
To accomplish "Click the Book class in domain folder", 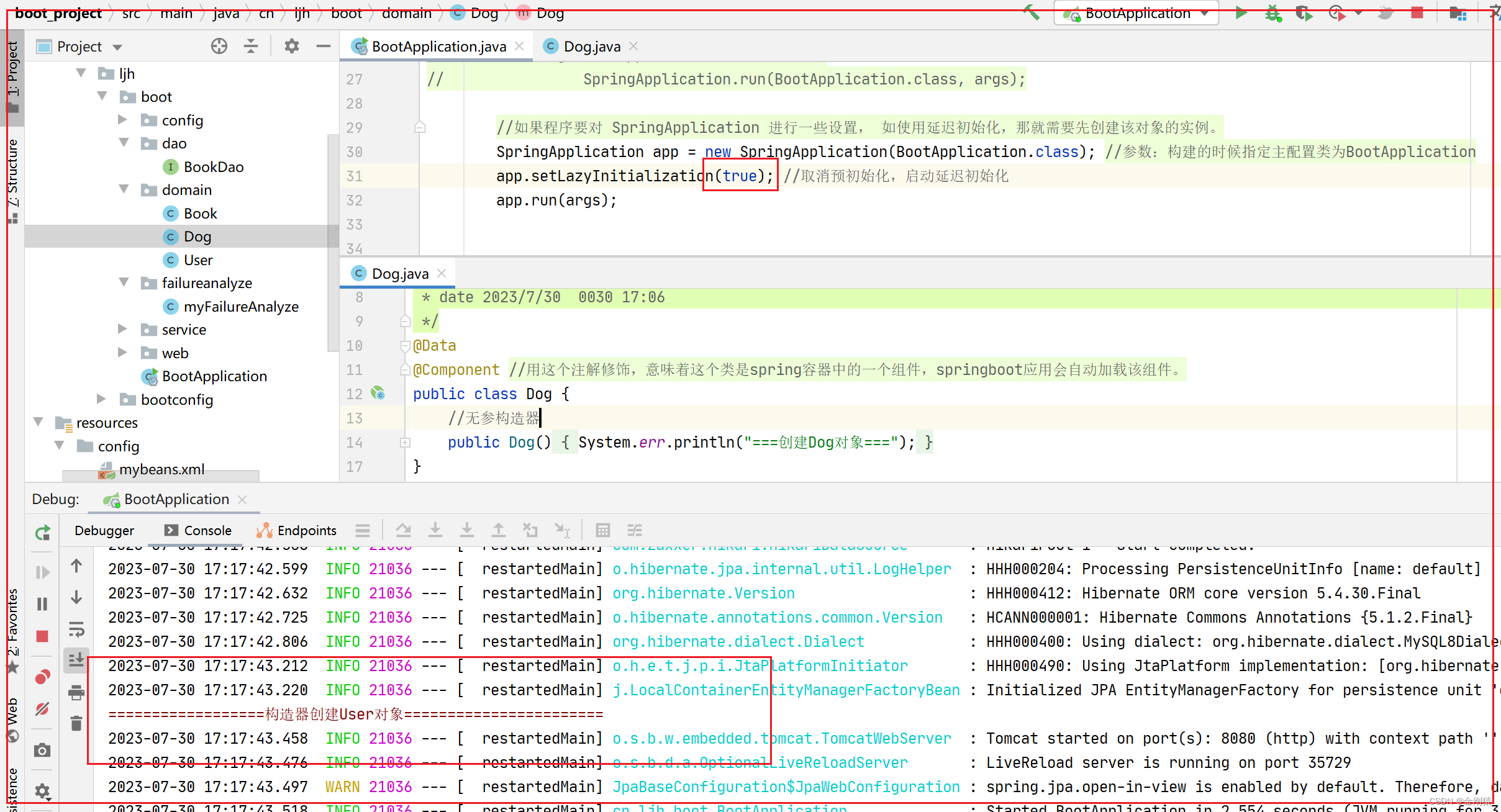I will tap(199, 213).
